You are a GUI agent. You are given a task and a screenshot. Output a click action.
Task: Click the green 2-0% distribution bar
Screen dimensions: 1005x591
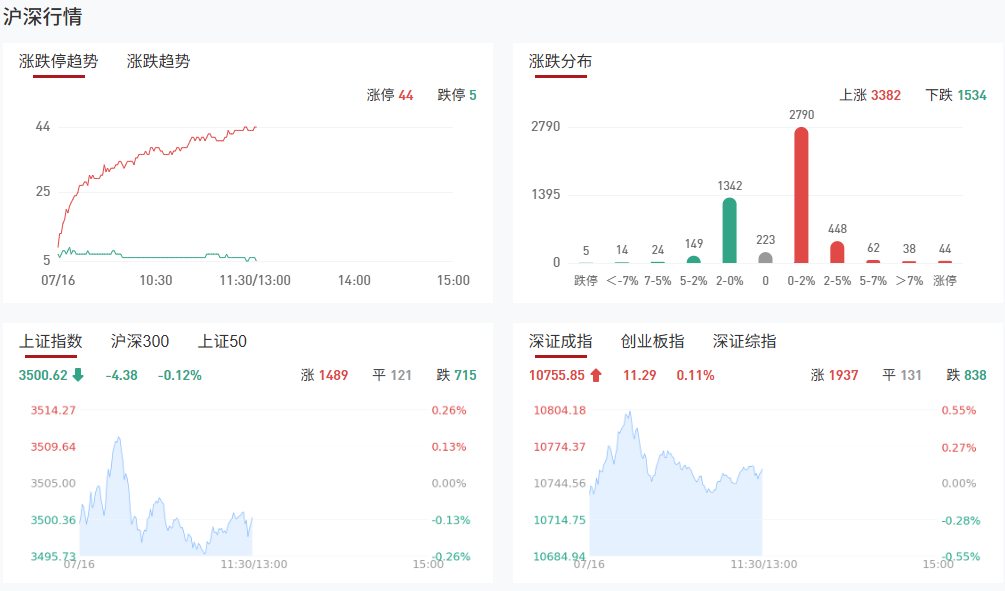pyautogui.click(x=729, y=230)
